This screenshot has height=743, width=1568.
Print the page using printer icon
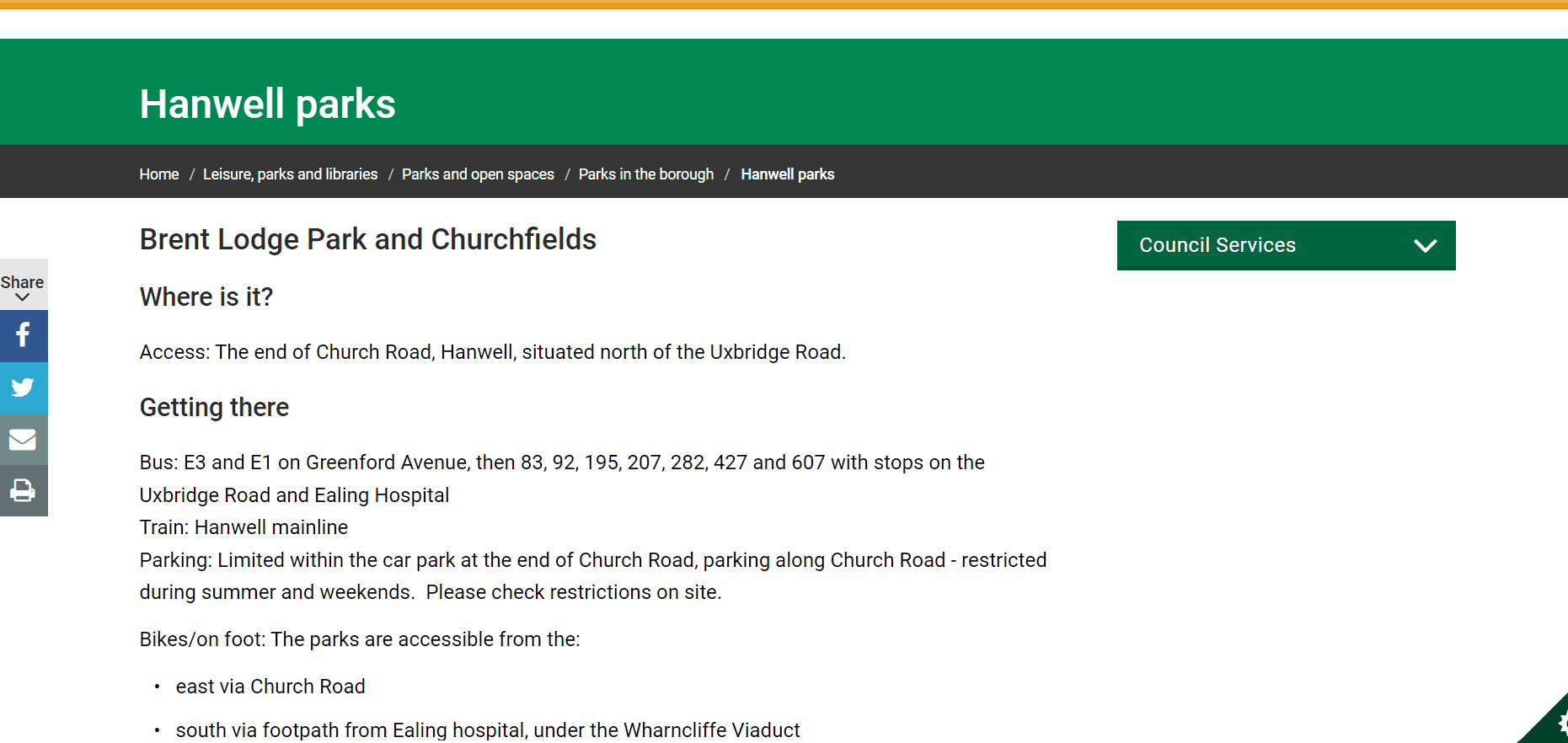[24, 490]
